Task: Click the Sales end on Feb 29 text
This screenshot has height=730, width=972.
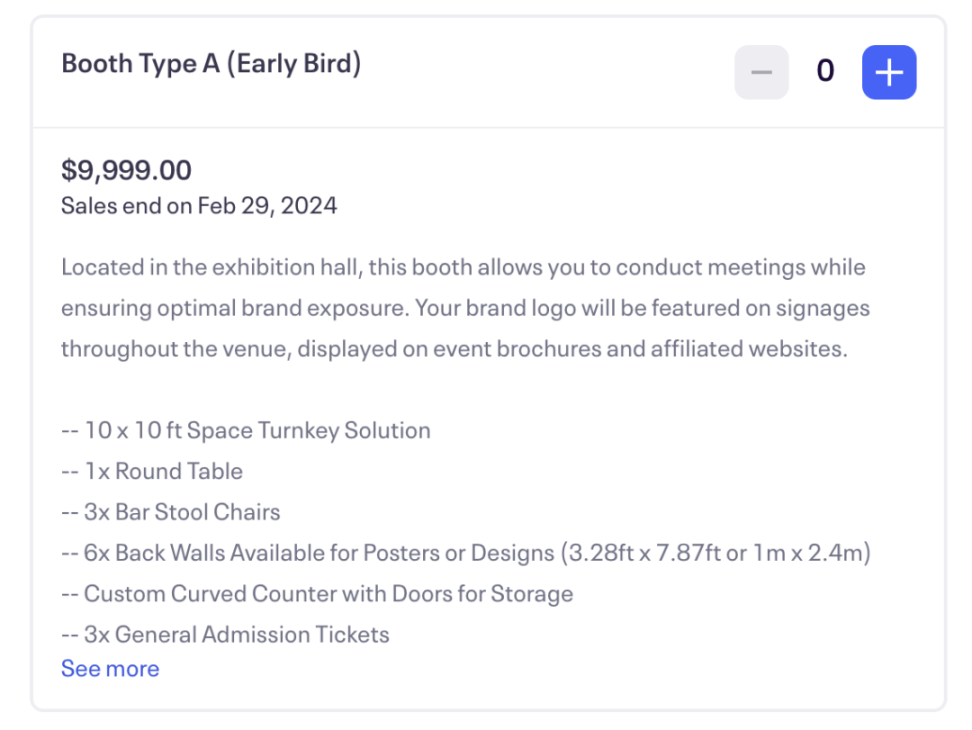Action: (x=199, y=206)
